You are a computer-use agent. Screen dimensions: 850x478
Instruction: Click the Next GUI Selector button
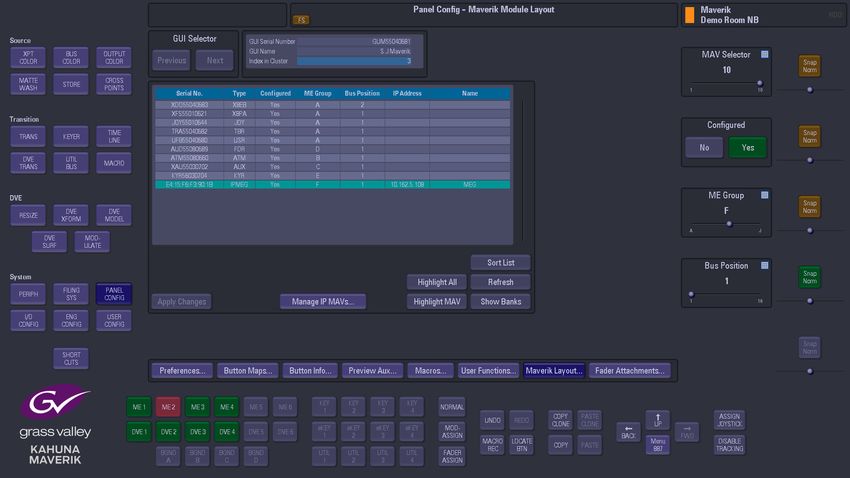coord(215,61)
